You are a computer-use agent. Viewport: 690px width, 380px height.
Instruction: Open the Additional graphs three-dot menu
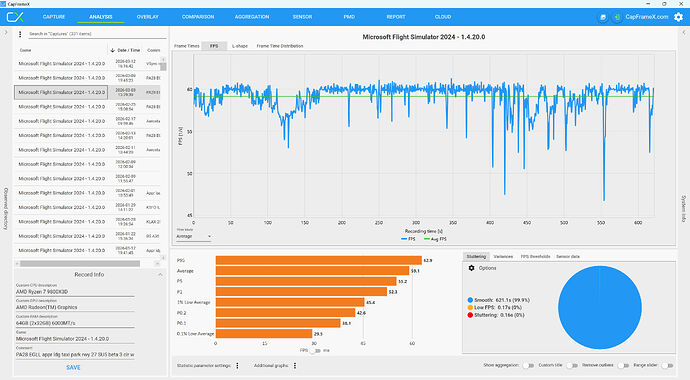[295, 365]
